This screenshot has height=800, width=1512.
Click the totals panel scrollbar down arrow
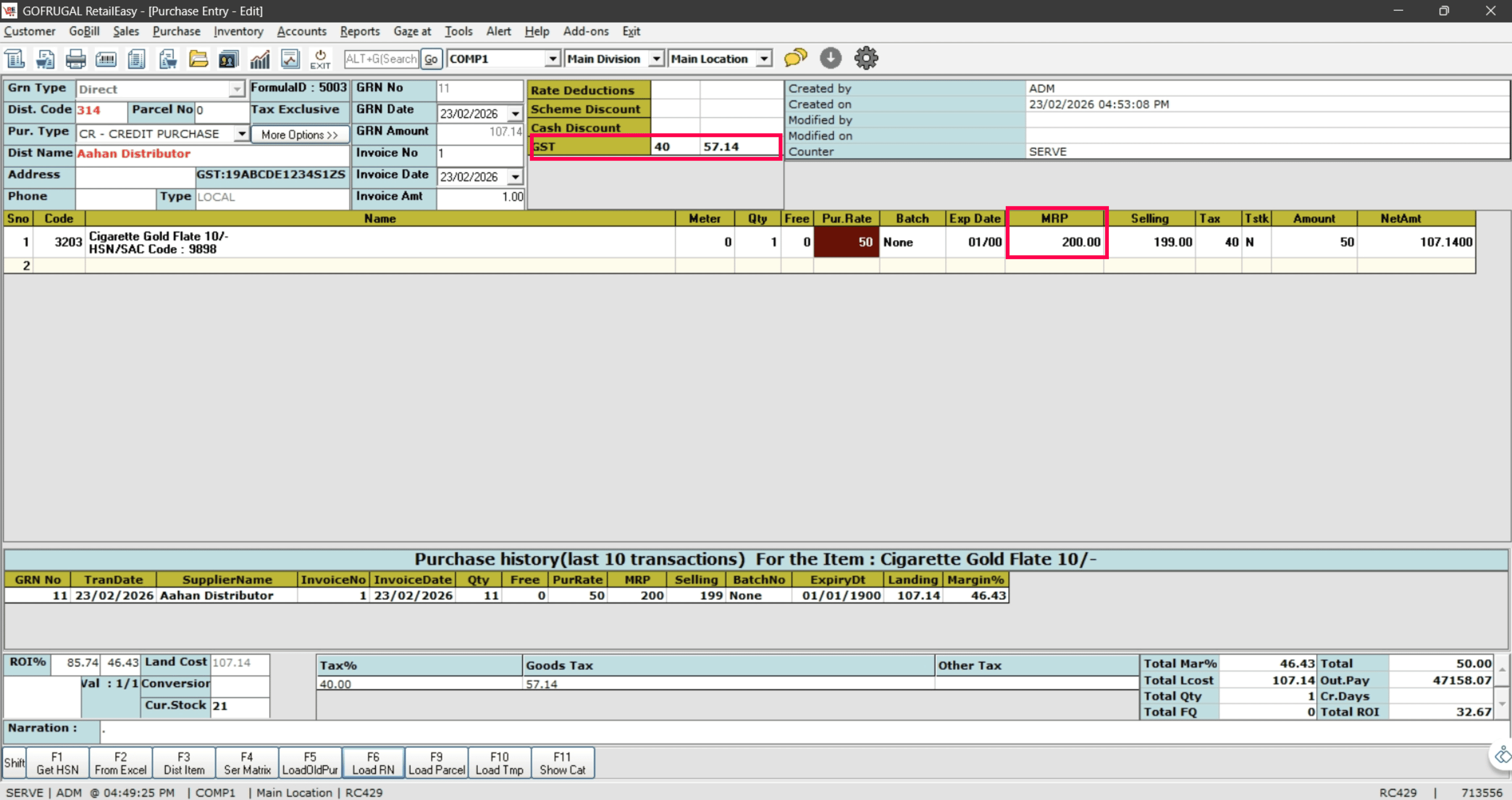pos(1501,704)
